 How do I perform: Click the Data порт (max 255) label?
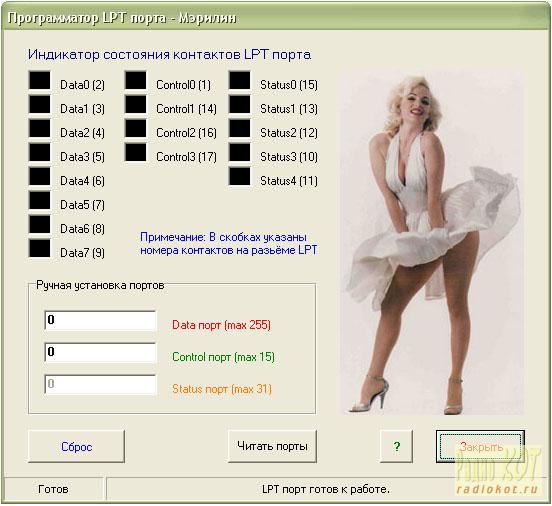(x=221, y=325)
